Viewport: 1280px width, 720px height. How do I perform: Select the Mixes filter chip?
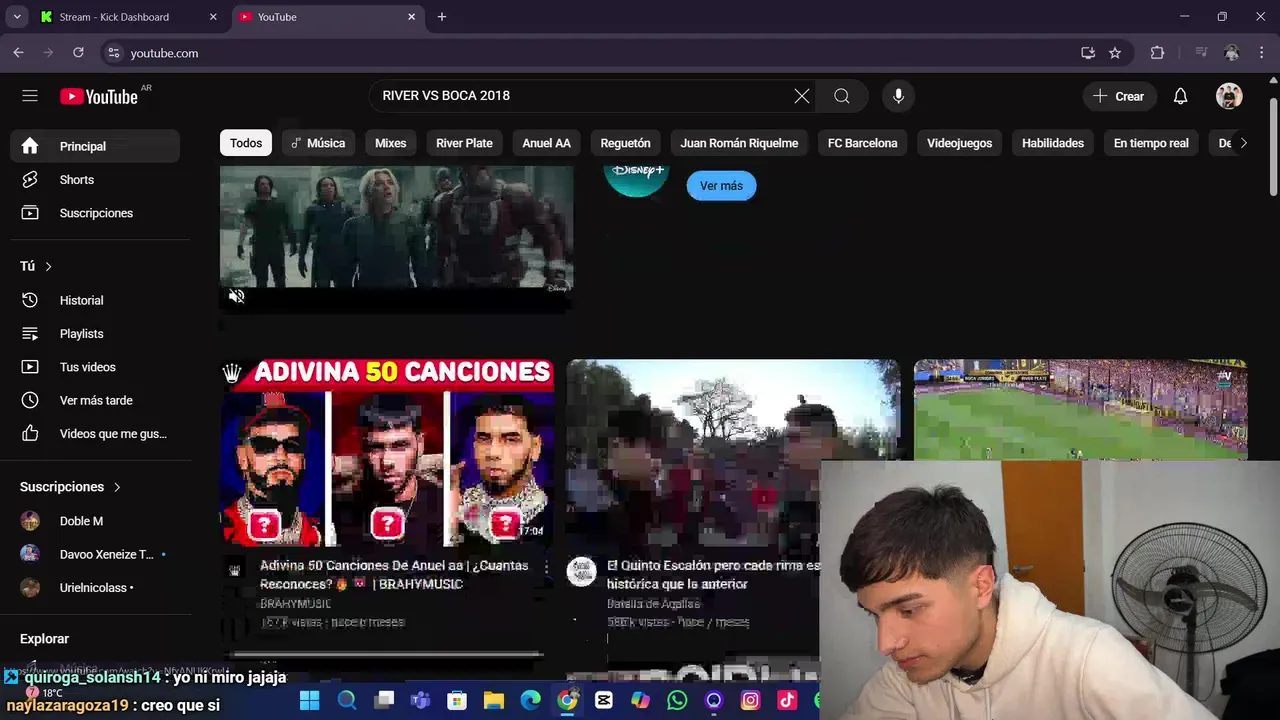[x=390, y=143]
